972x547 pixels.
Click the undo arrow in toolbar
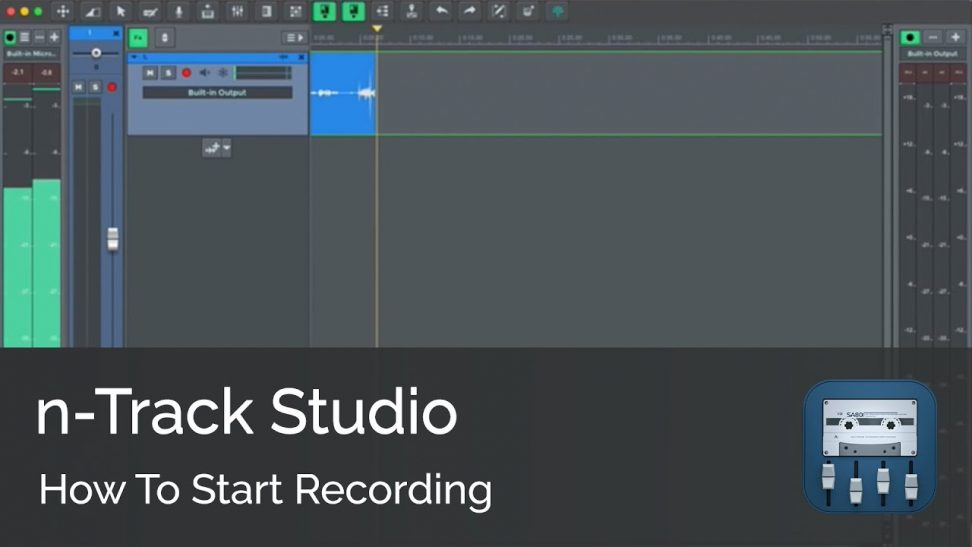tap(440, 11)
